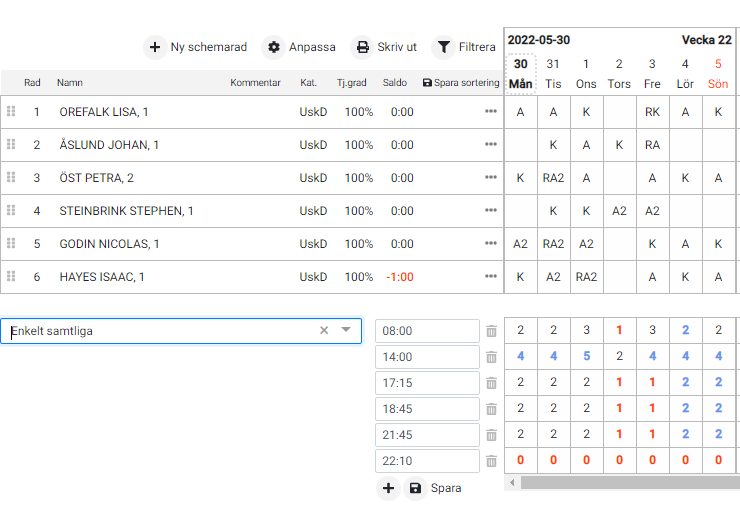
Task: Click the Skriv ut printer icon
Action: click(x=362, y=47)
